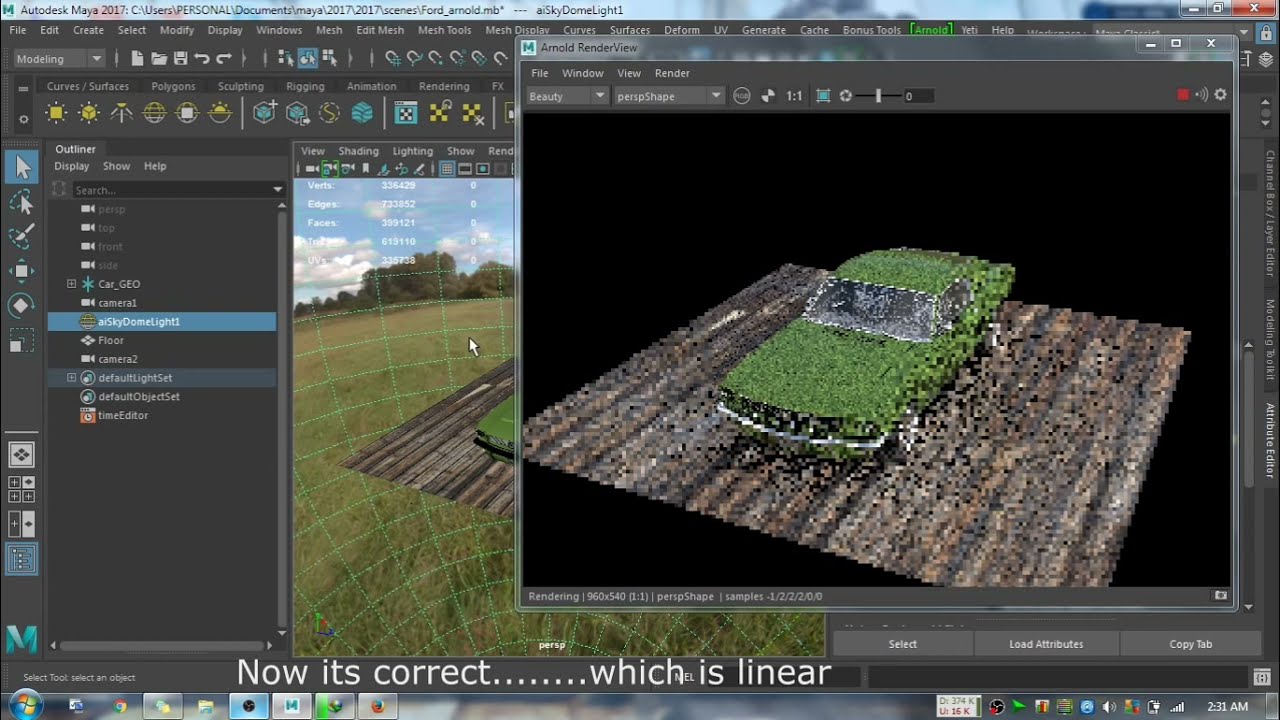Activate the Rotate tool in toolbox
Image resolution: width=1280 pixels, height=720 pixels.
22,305
